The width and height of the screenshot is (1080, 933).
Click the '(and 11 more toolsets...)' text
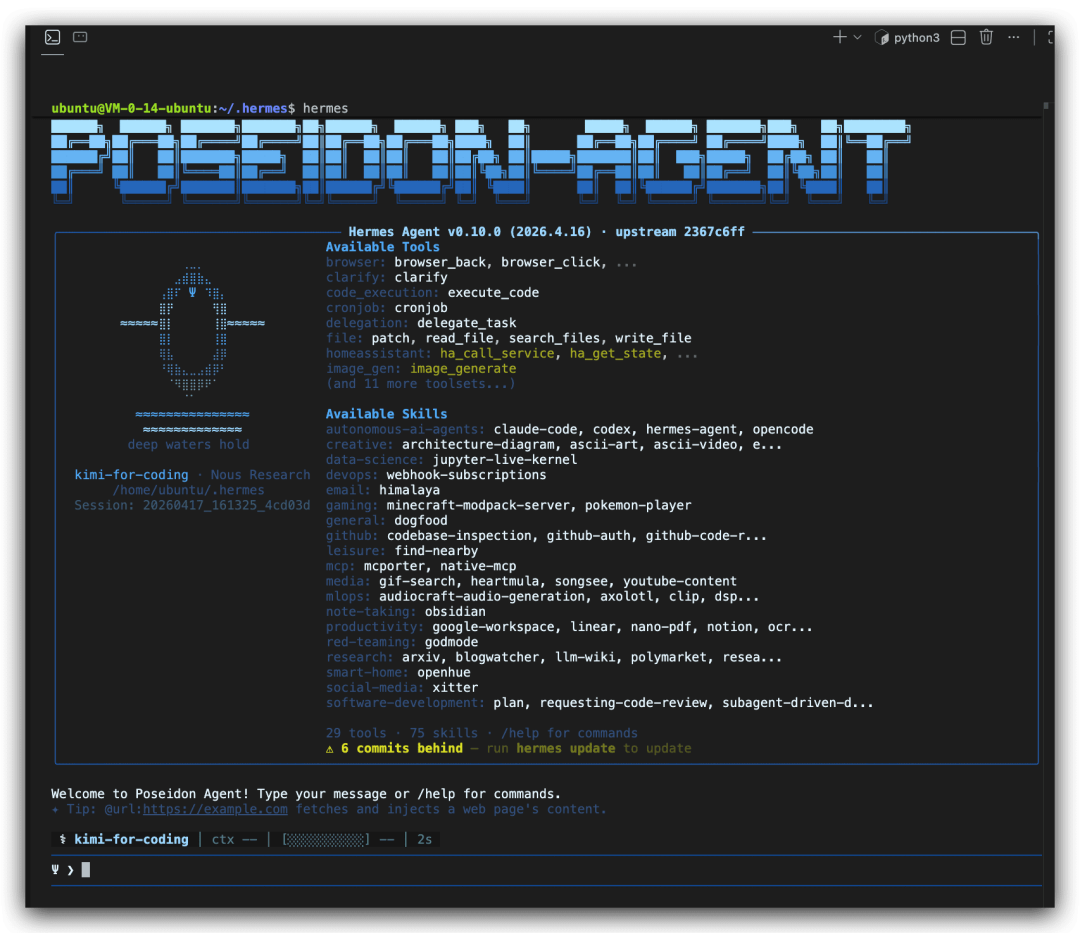pos(421,384)
